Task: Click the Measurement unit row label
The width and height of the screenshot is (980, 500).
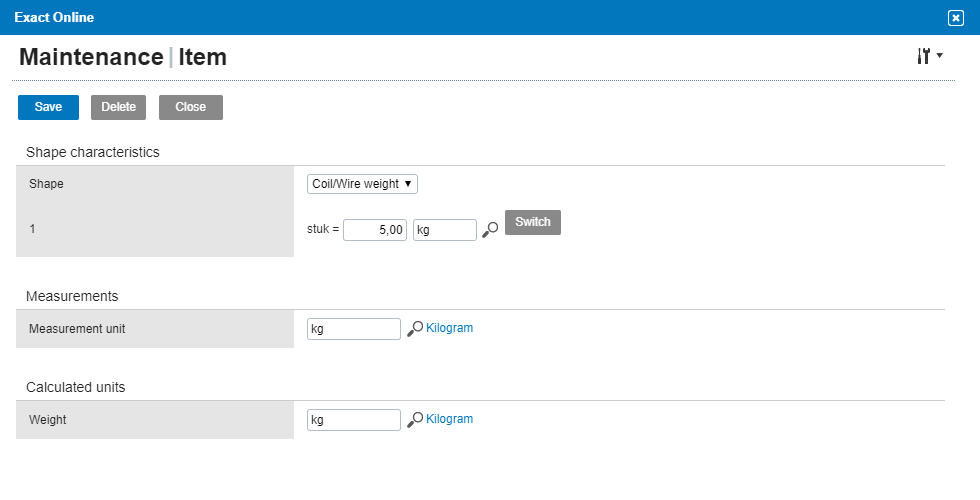Action: coord(77,329)
